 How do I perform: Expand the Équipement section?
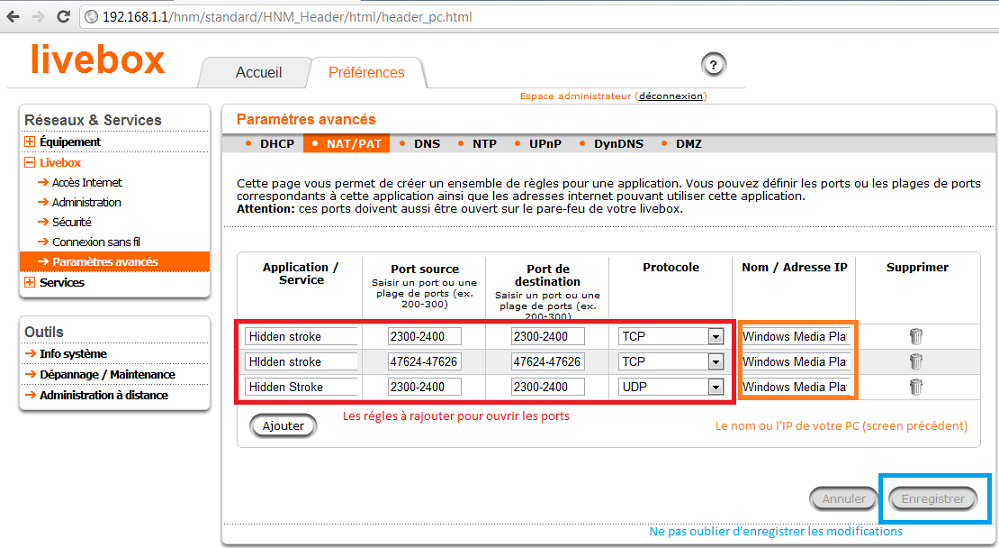[x=29, y=141]
